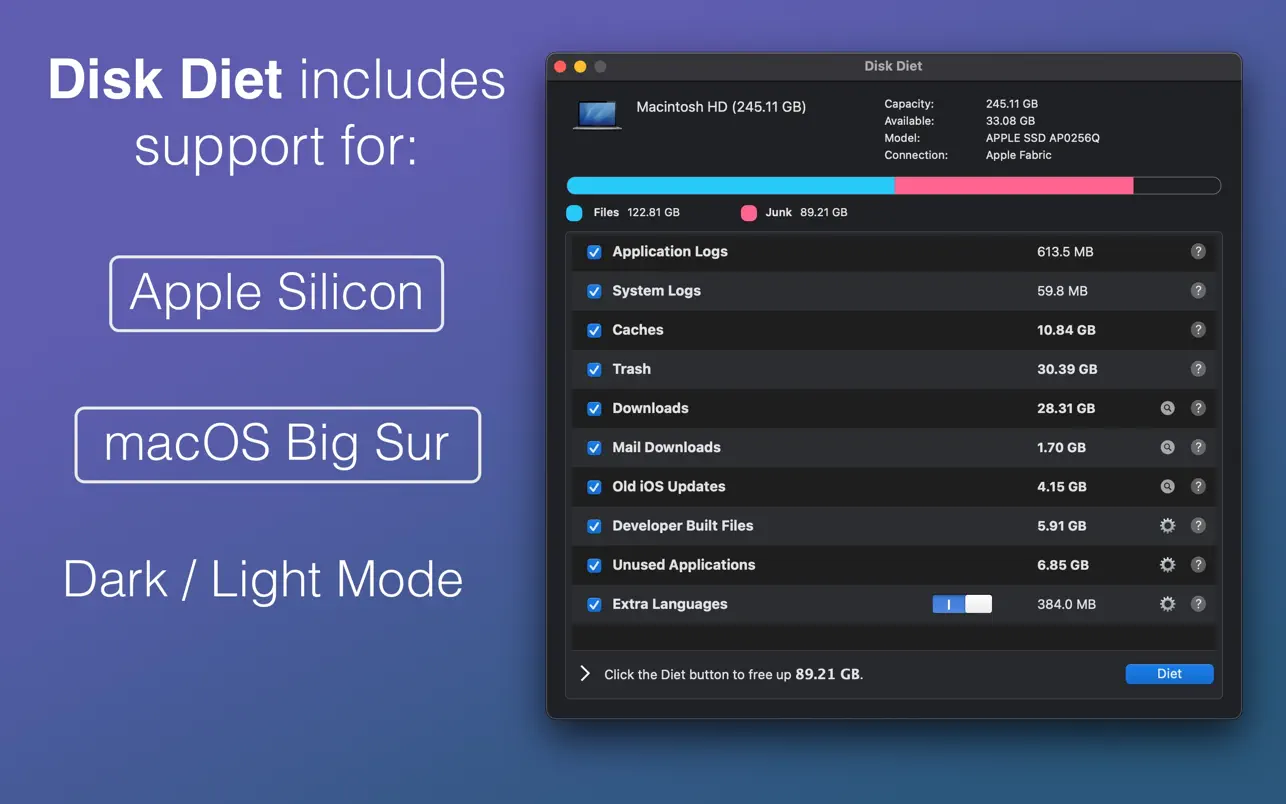Toggle the Extra Languages switch
This screenshot has width=1286, height=804.
[962, 604]
